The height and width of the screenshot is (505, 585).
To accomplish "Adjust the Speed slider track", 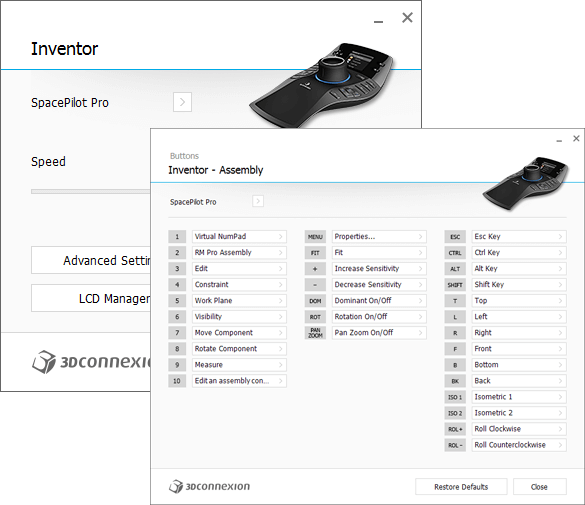I will pyautogui.click(x=91, y=191).
